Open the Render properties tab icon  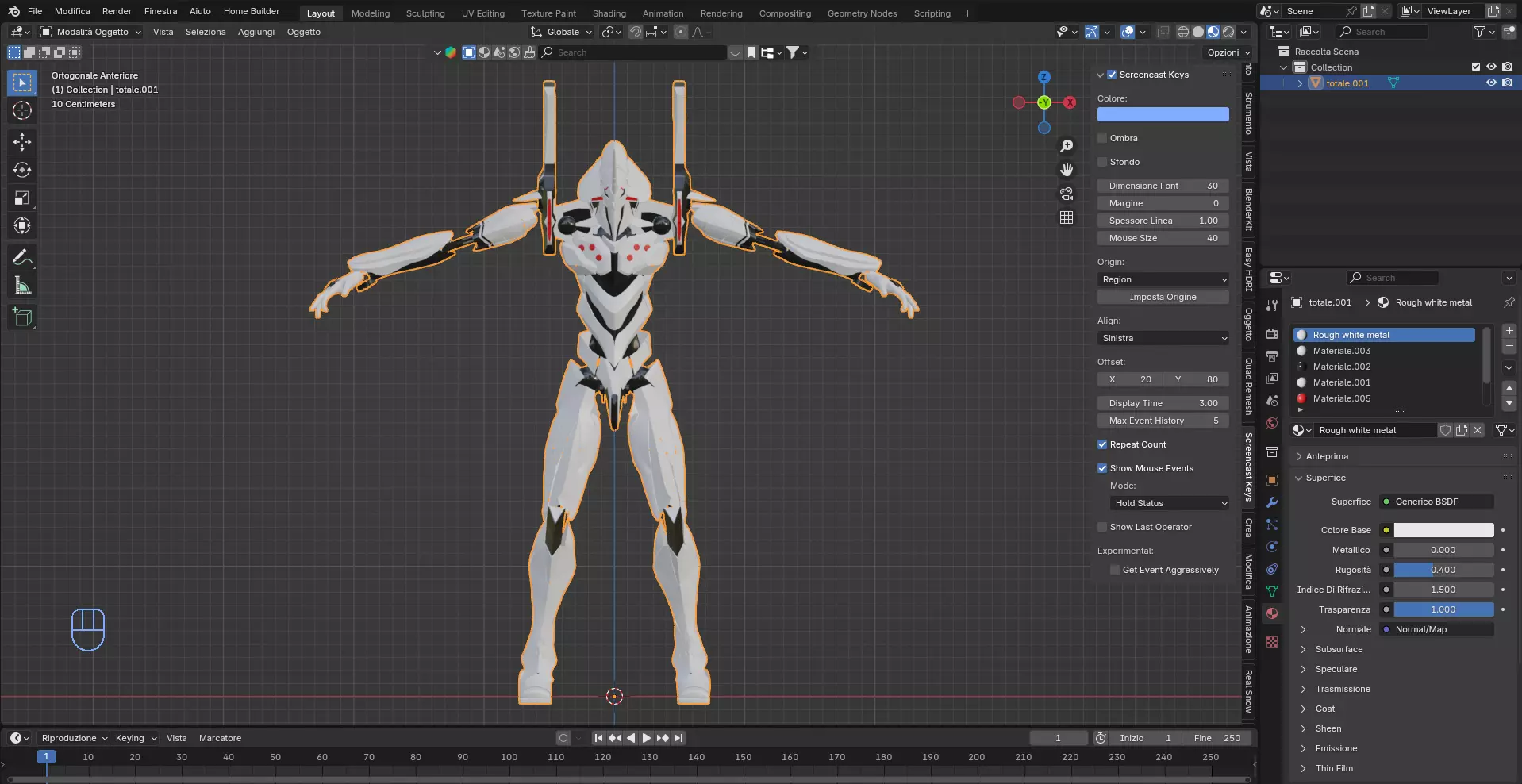click(1272, 334)
